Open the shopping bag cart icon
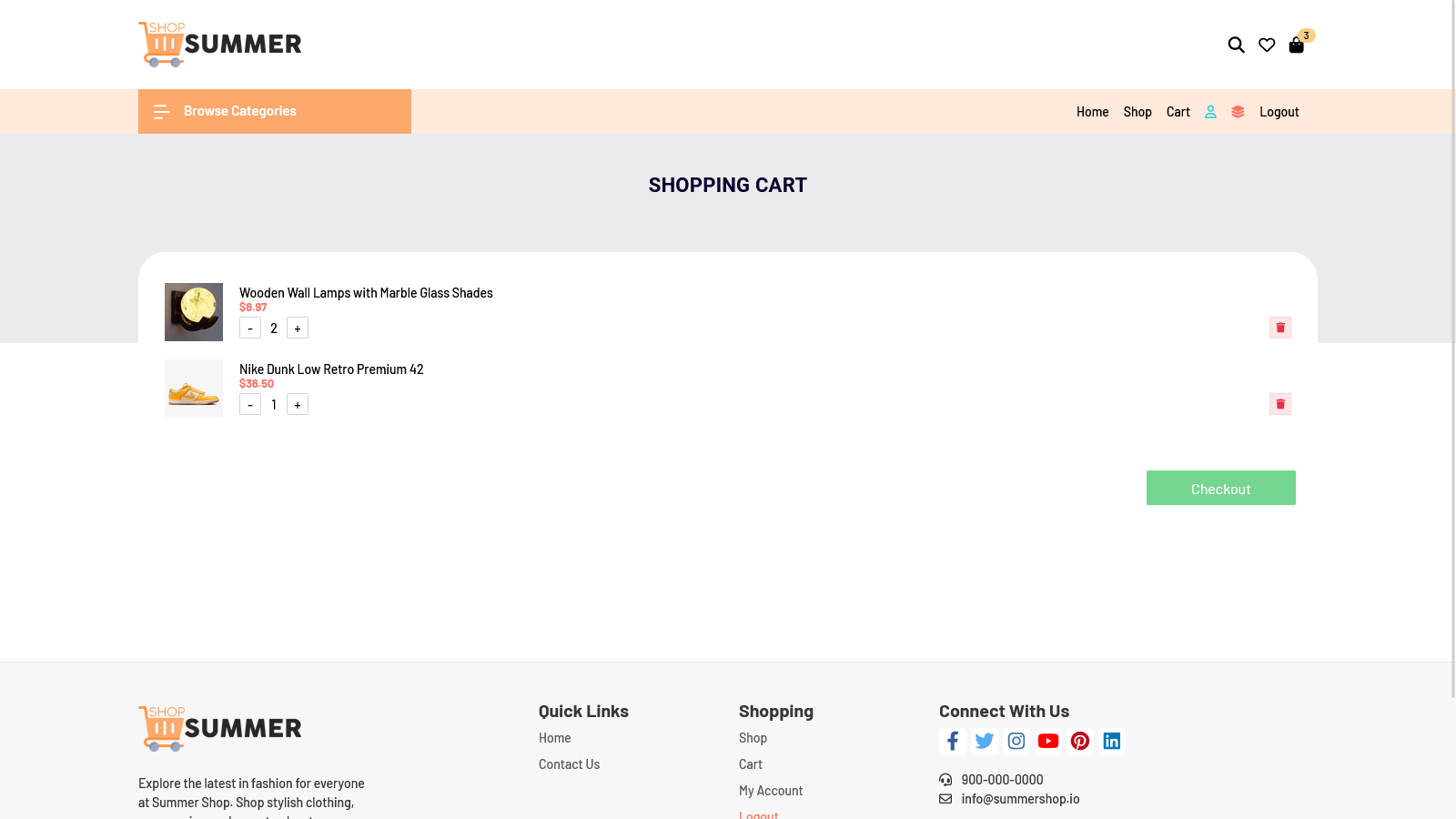Viewport: 1456px width, 819px height. pyautogui.click(x=1297, y=45)
